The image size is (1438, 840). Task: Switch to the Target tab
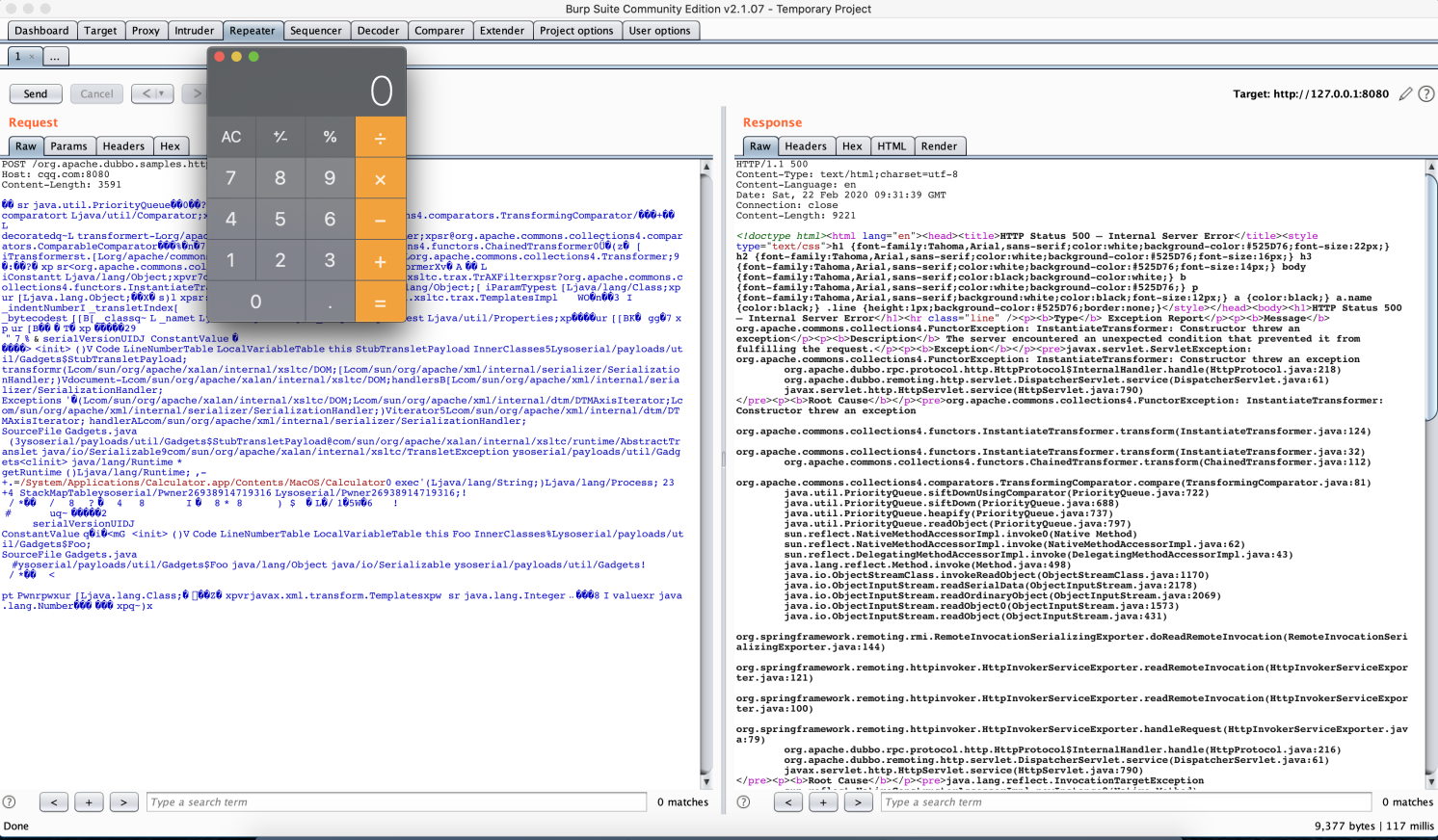[100, 31]
